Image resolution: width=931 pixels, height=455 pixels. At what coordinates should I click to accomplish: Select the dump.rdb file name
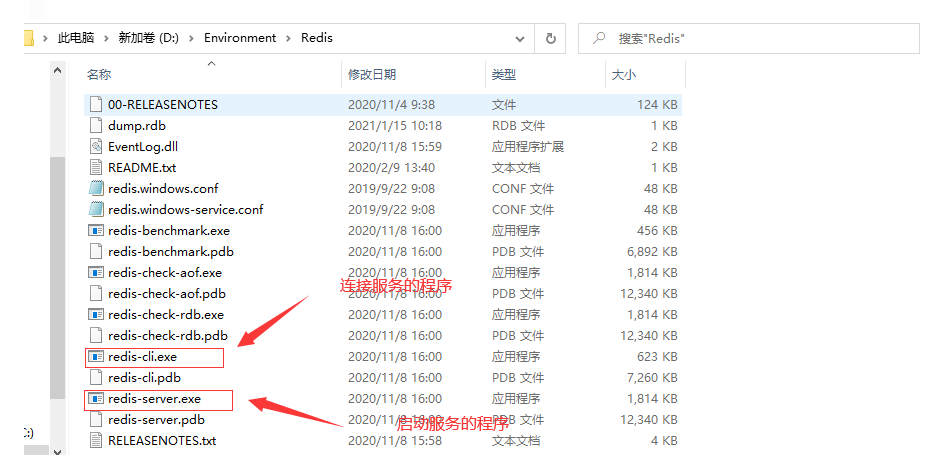pyautogui.click(x=137, y=125)
